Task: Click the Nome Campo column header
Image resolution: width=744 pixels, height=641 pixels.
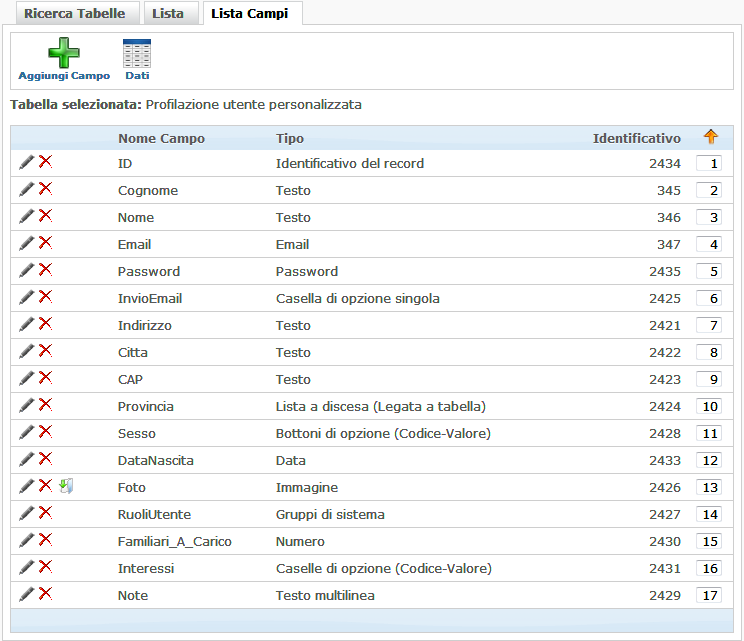Action: coord(161,139)
